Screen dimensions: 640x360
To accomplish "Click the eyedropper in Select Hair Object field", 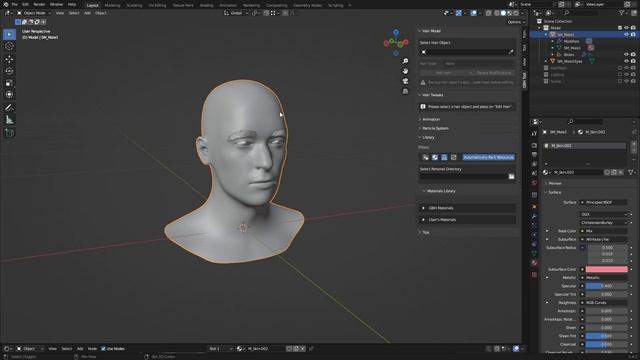I will [x=511, y=52].
